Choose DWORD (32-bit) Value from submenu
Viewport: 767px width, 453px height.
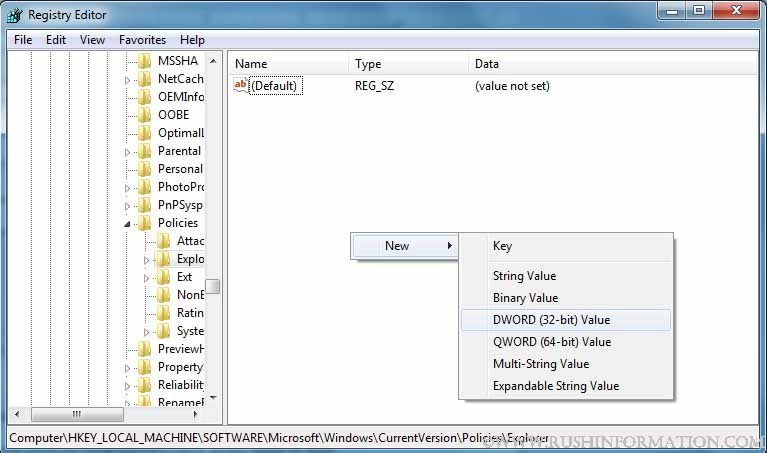click(551, 320)
